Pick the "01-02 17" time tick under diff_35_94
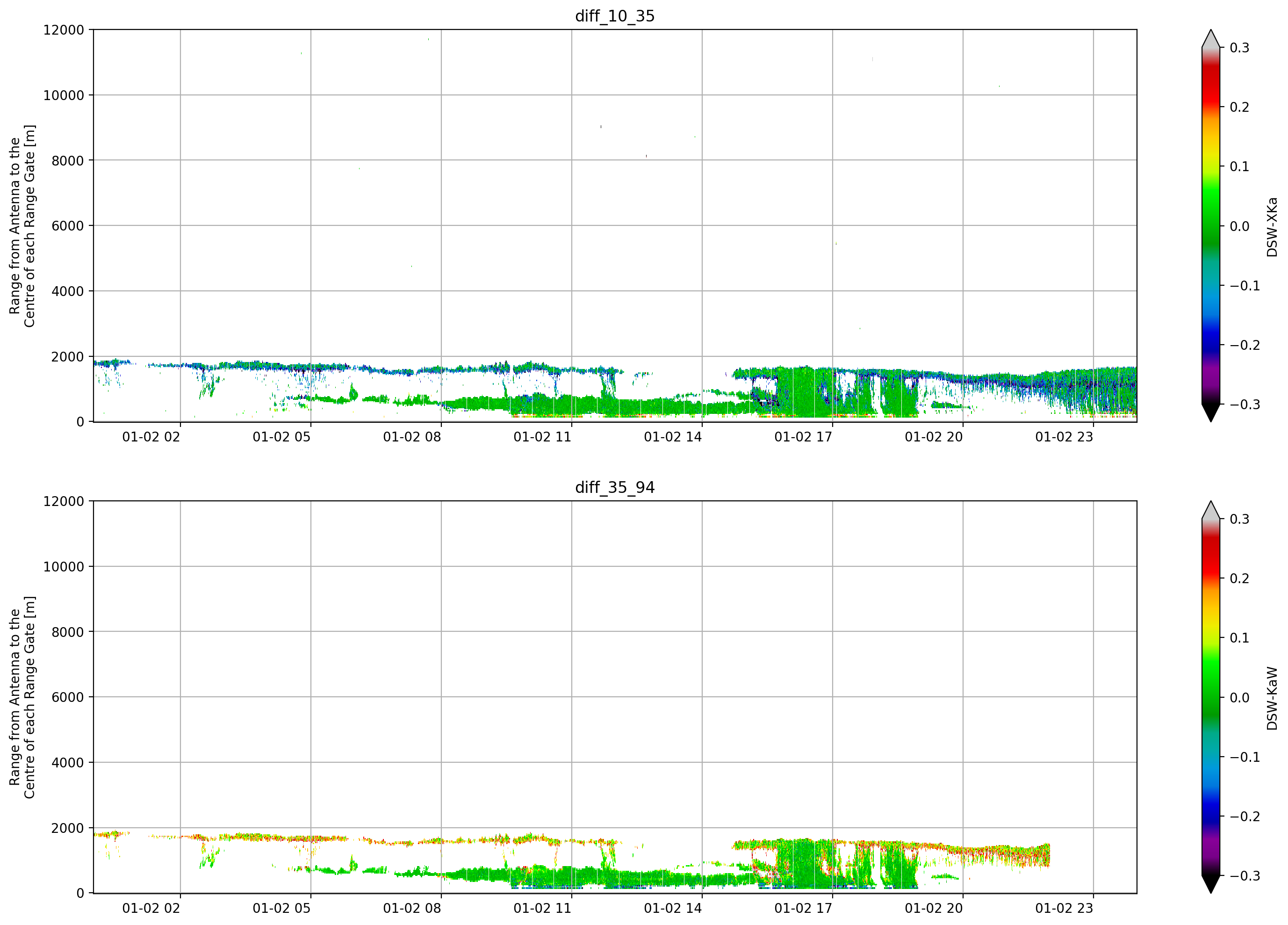The image size is (1288, 925). (x=804, y=909)
